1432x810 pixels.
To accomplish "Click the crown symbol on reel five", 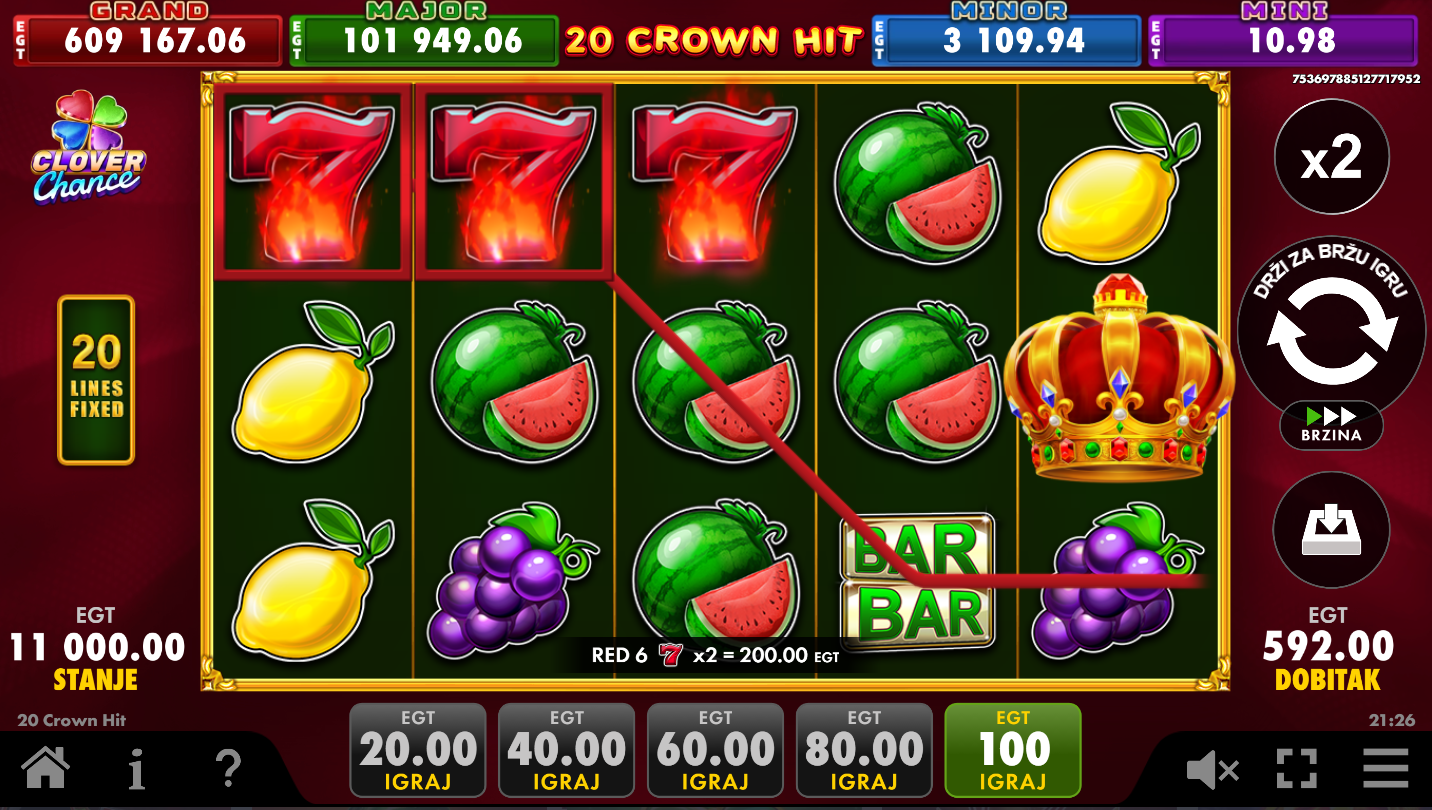I will click(x=1119, y=378).
